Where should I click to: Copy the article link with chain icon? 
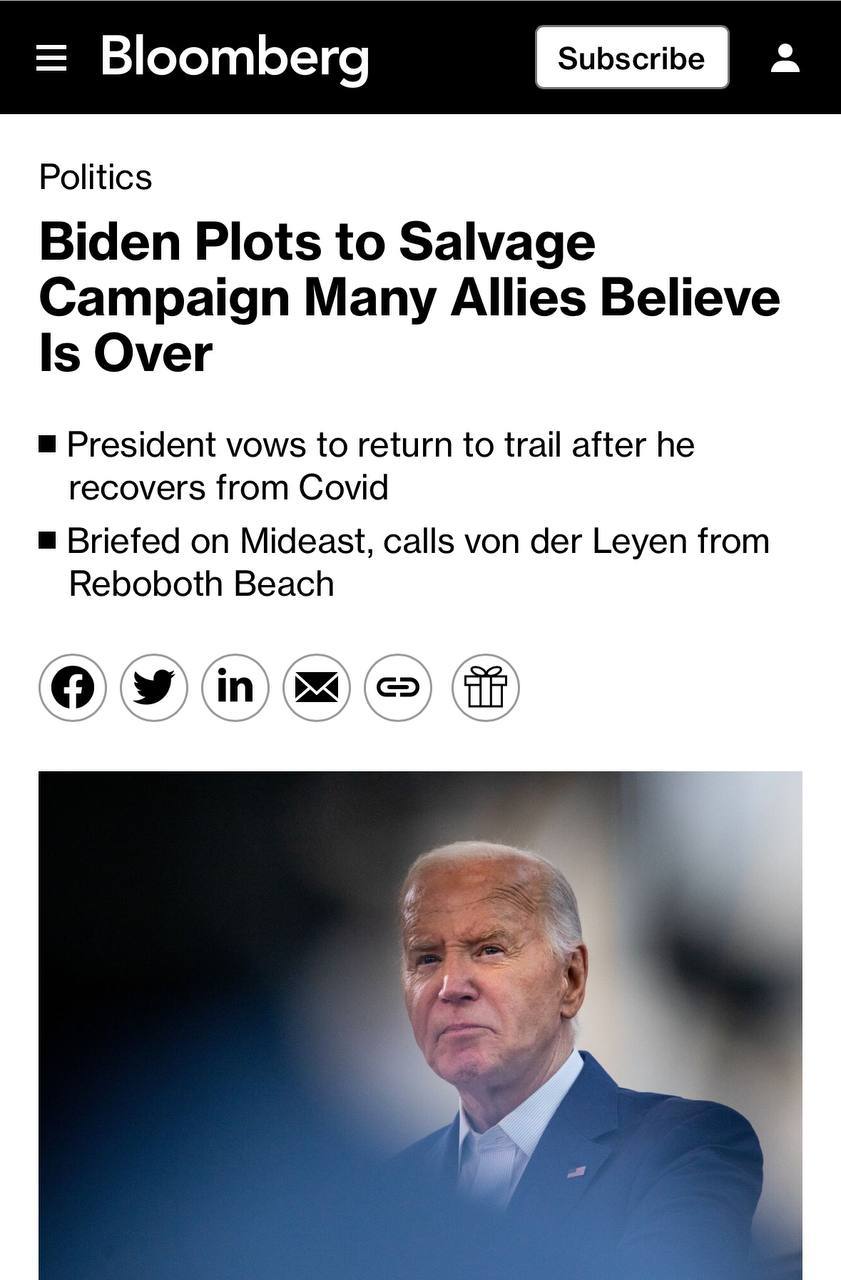point(398,688)
